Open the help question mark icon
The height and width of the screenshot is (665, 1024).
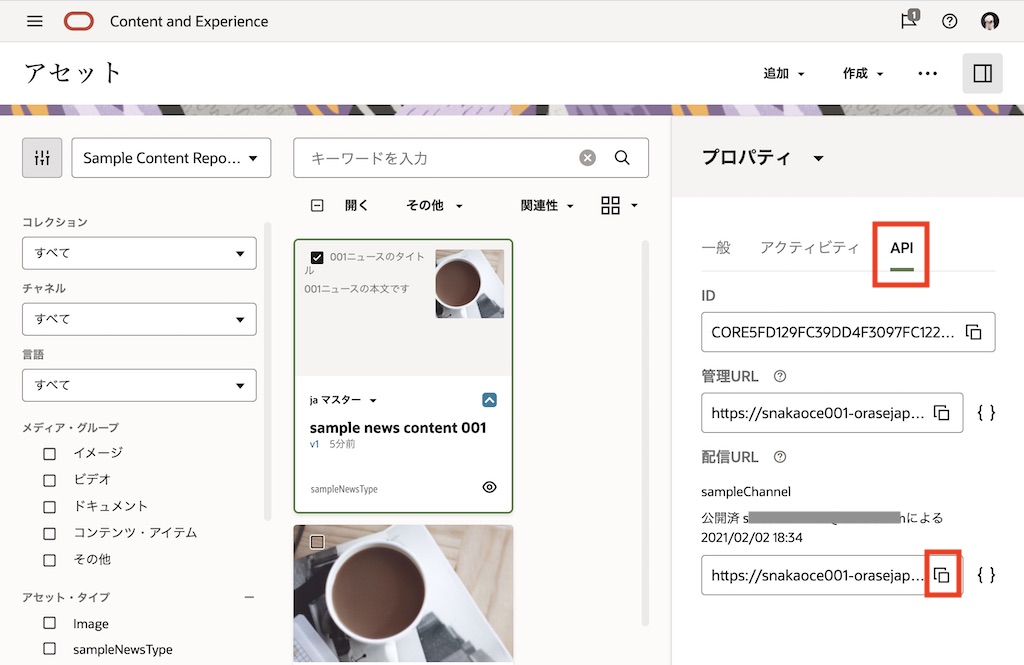click(950, 21)
